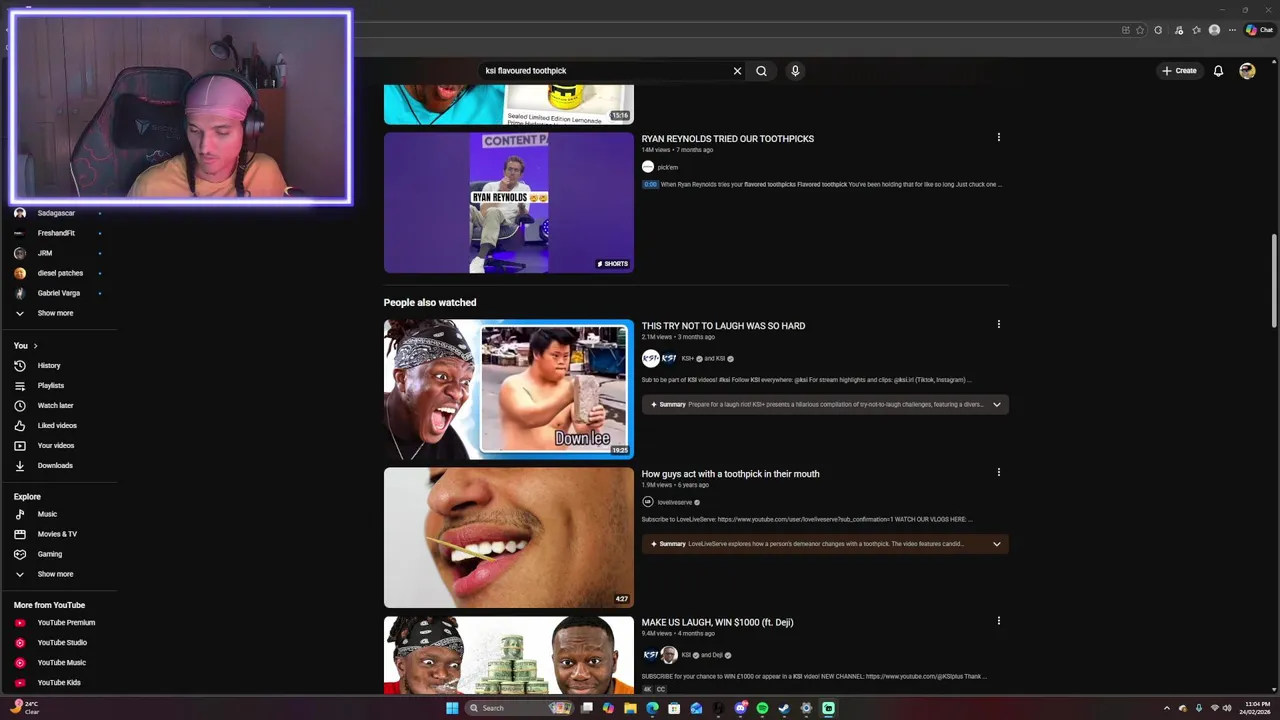Start voice search with the microphone
The image size is (1280, 720).
coord(795,71)
